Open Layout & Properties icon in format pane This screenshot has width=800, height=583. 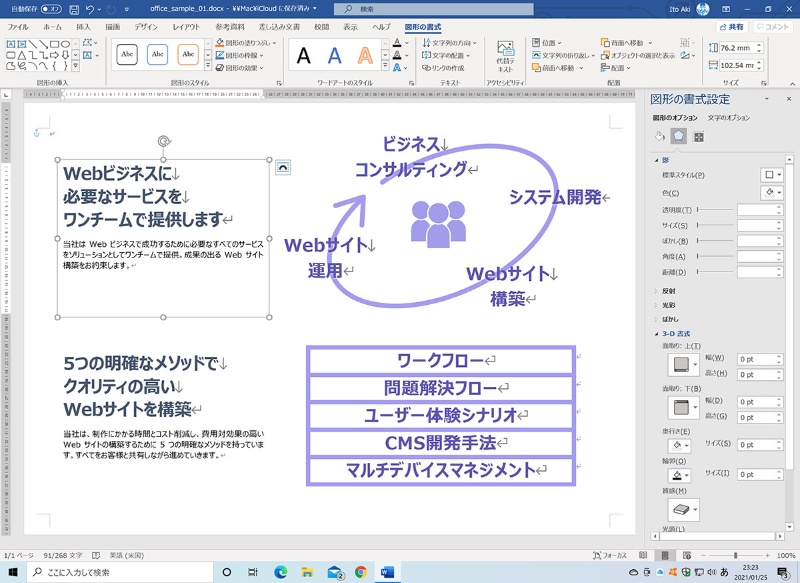tap(698, 136)
